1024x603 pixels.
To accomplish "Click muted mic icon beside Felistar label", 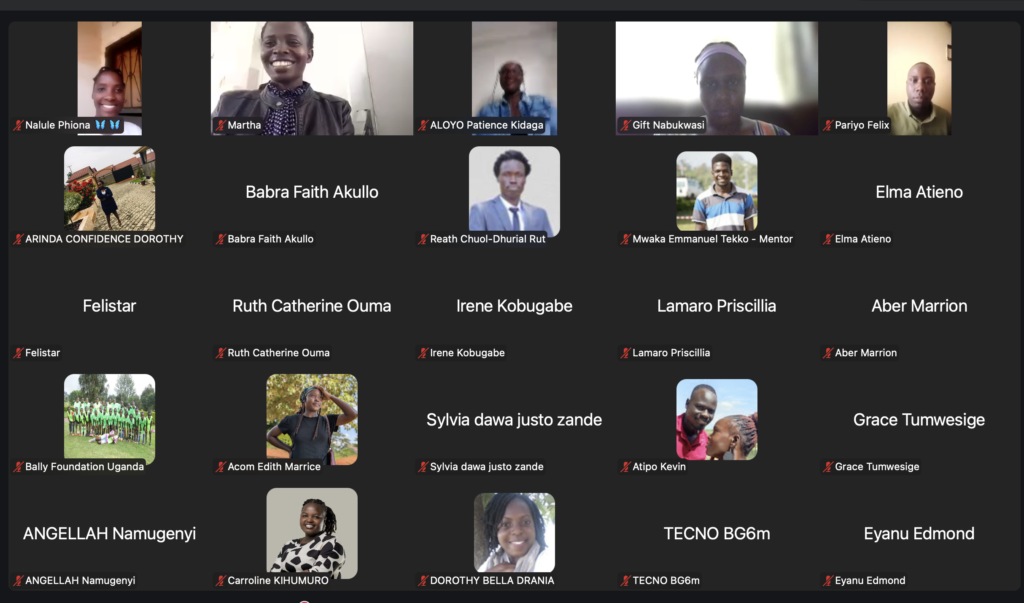I will [18, 353].
